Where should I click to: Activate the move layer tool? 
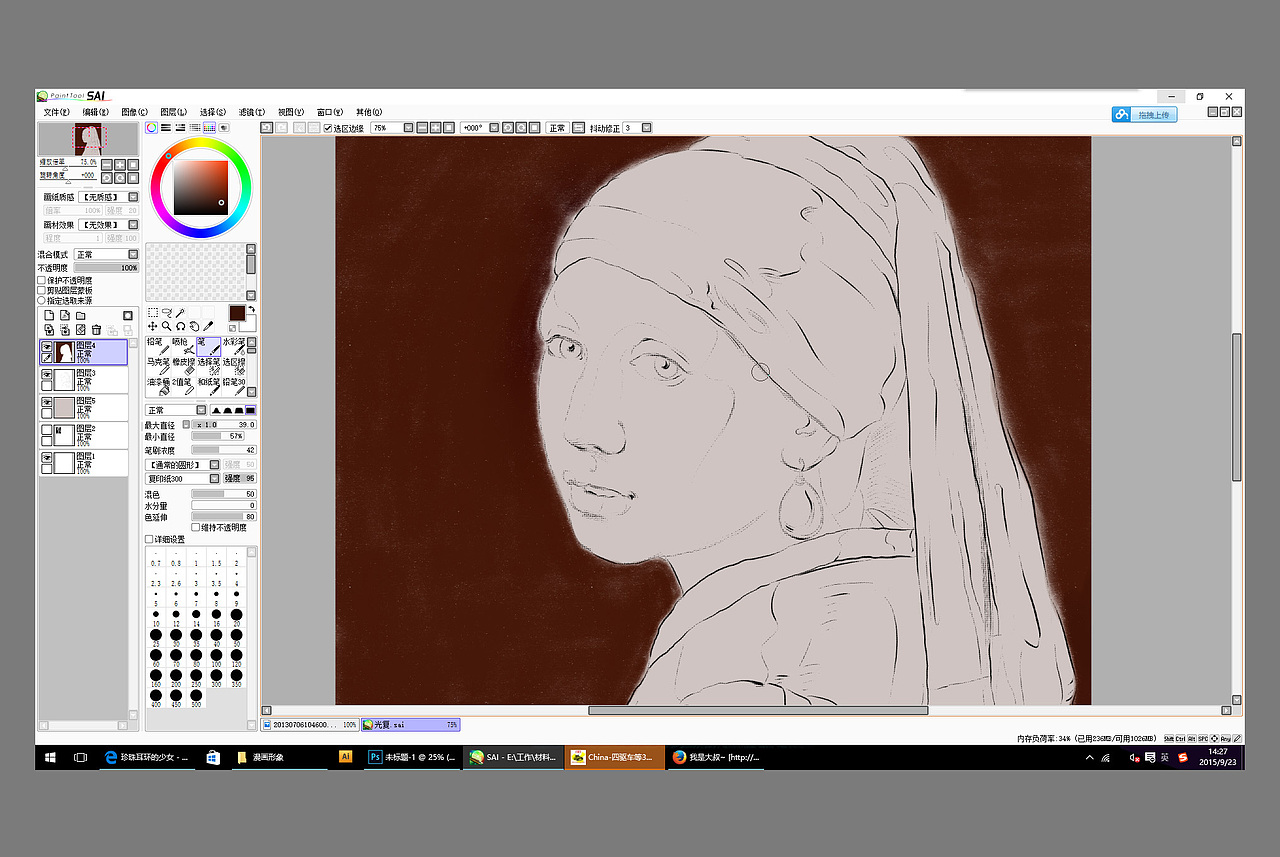(153, 326)
